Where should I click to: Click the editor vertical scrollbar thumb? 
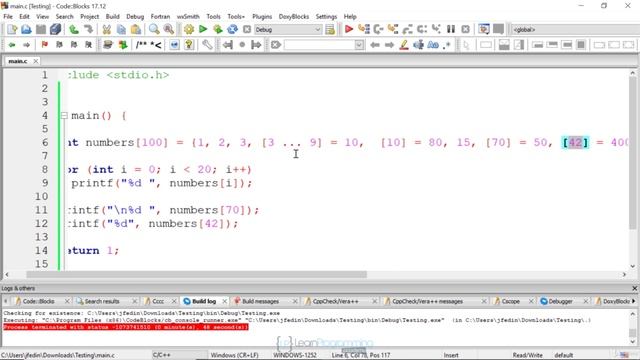tap(633, 153)
